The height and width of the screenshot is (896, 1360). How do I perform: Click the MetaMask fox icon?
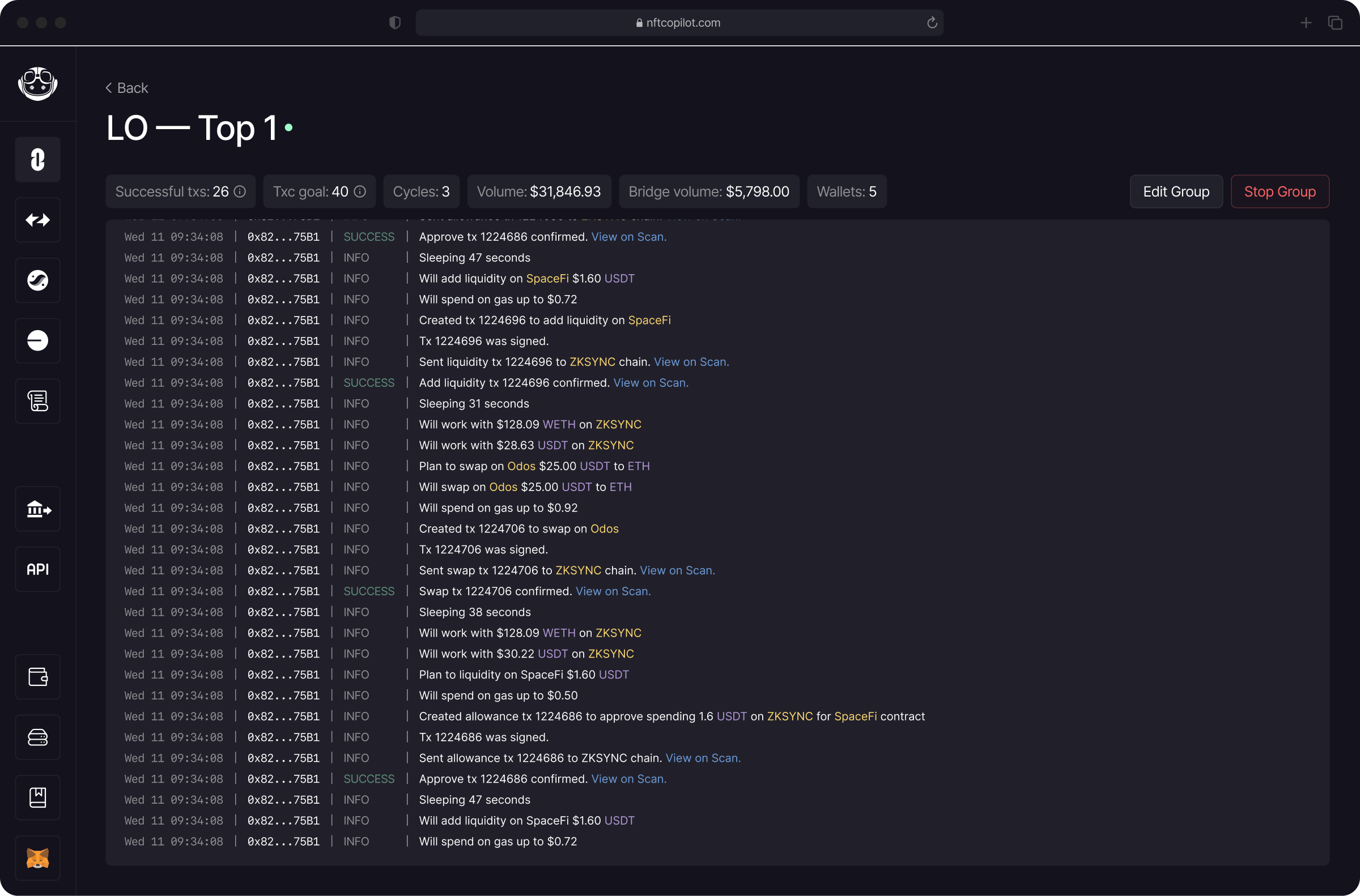point(38,857)
